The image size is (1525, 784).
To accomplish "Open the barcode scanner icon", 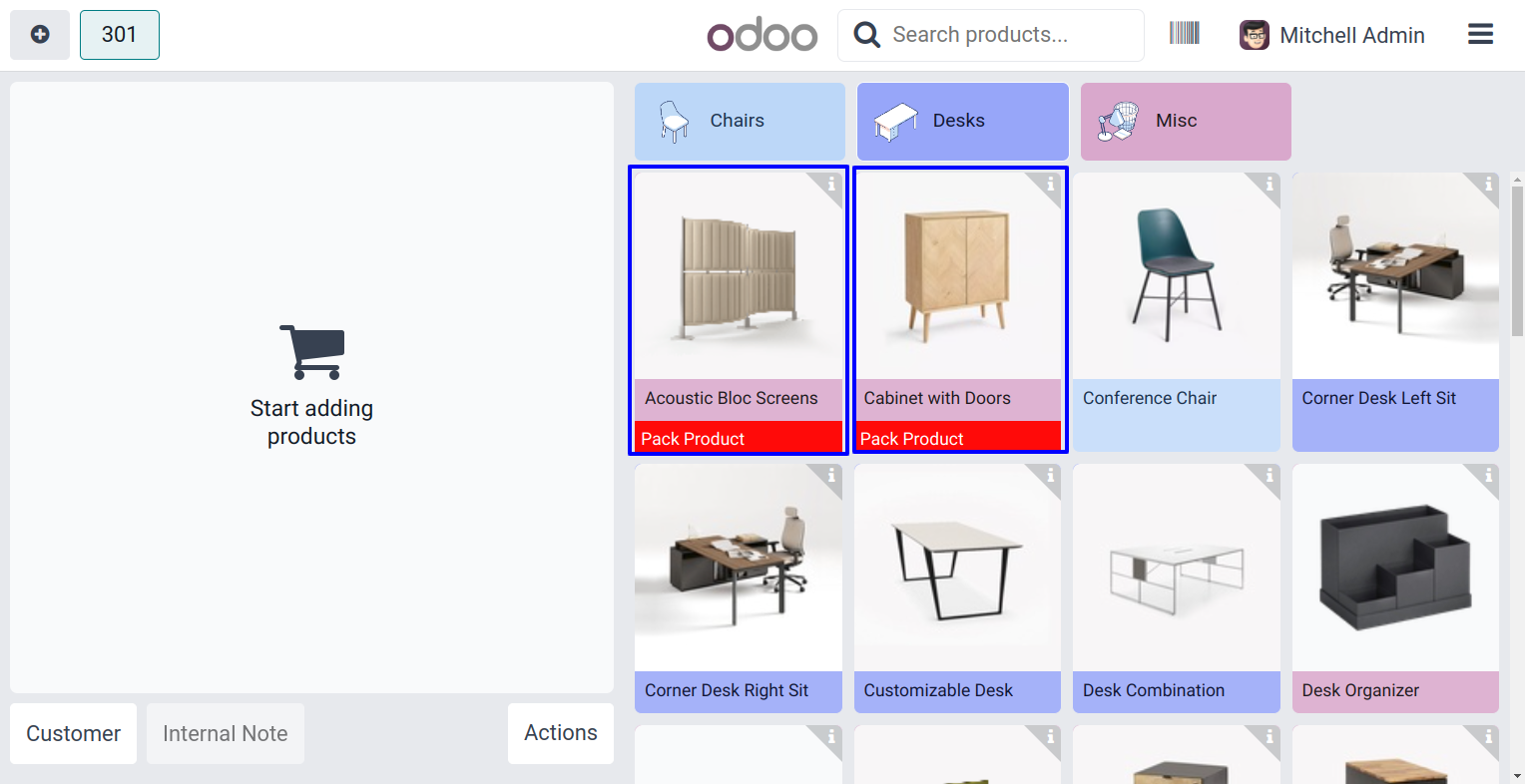I will click(x=1184, y=34).
